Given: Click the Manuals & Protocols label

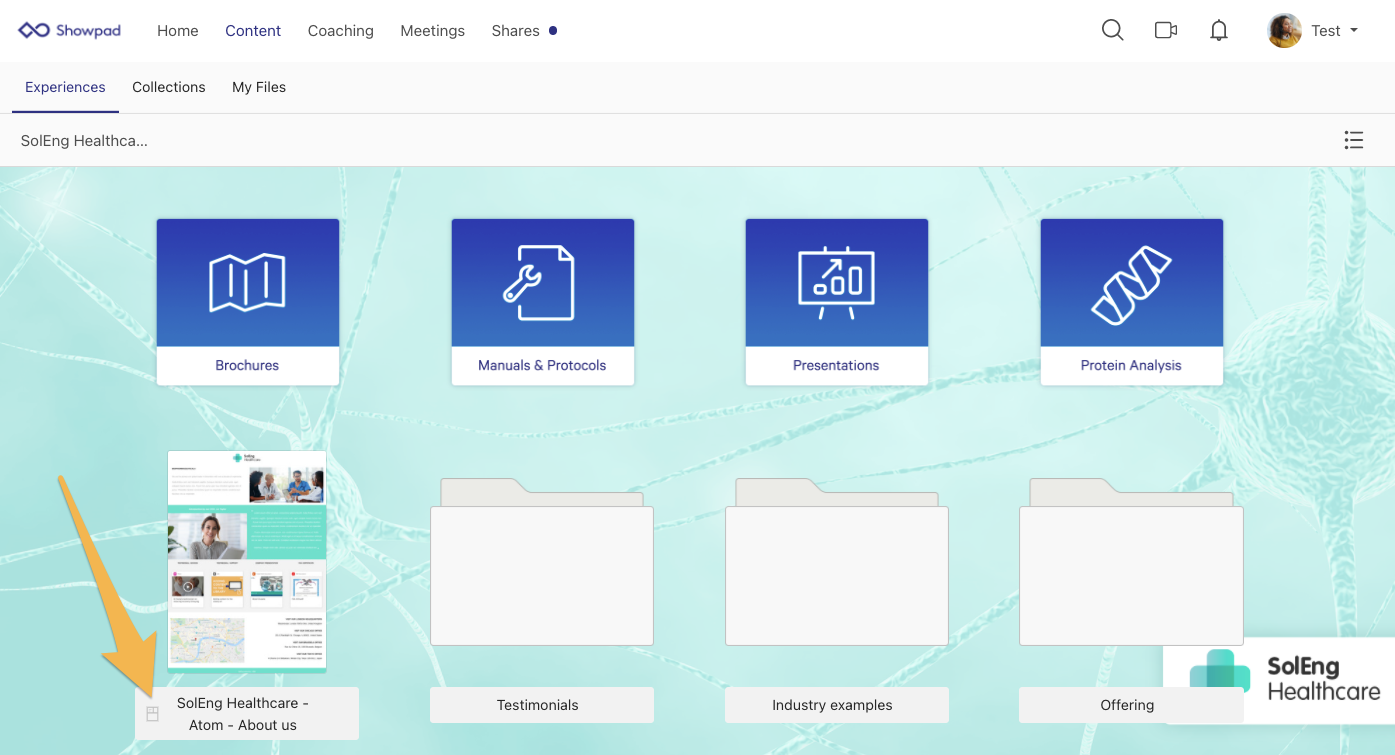Looking at the screenshot, I should pyautogui.click(x=542, y=365).
